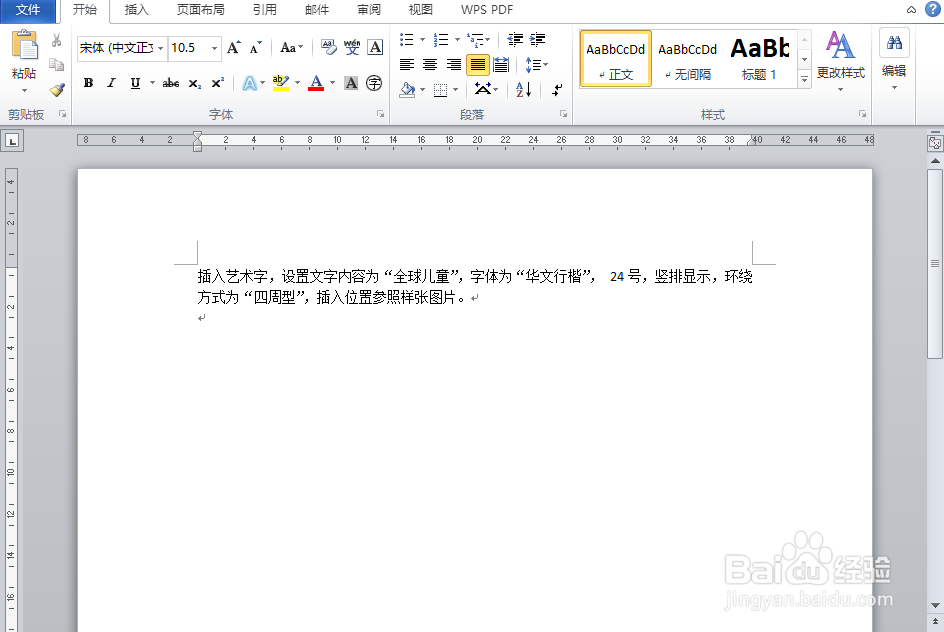Apply the 标题 1 style

coord(759,57)
